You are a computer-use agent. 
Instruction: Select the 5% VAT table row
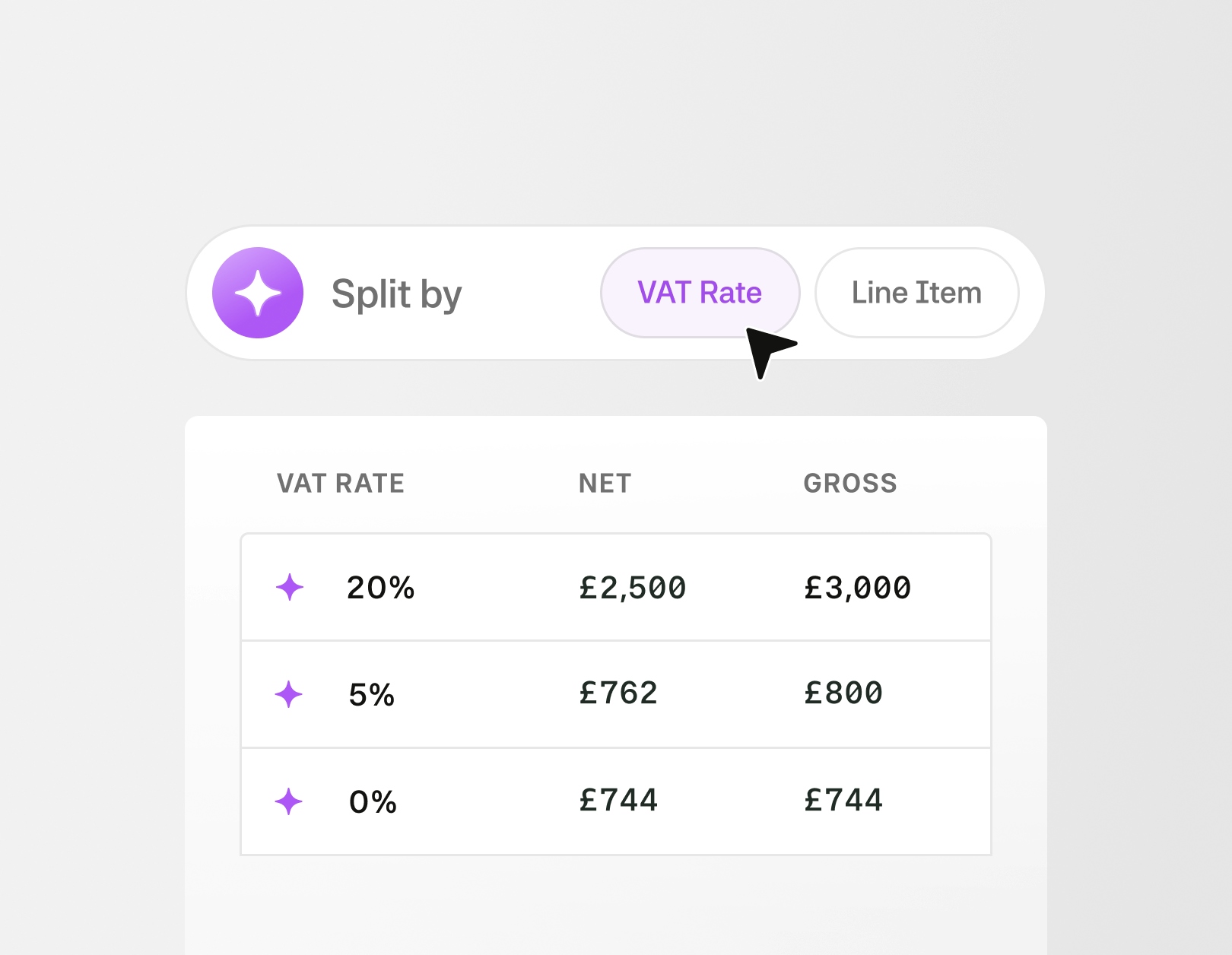tap(616, 693)
